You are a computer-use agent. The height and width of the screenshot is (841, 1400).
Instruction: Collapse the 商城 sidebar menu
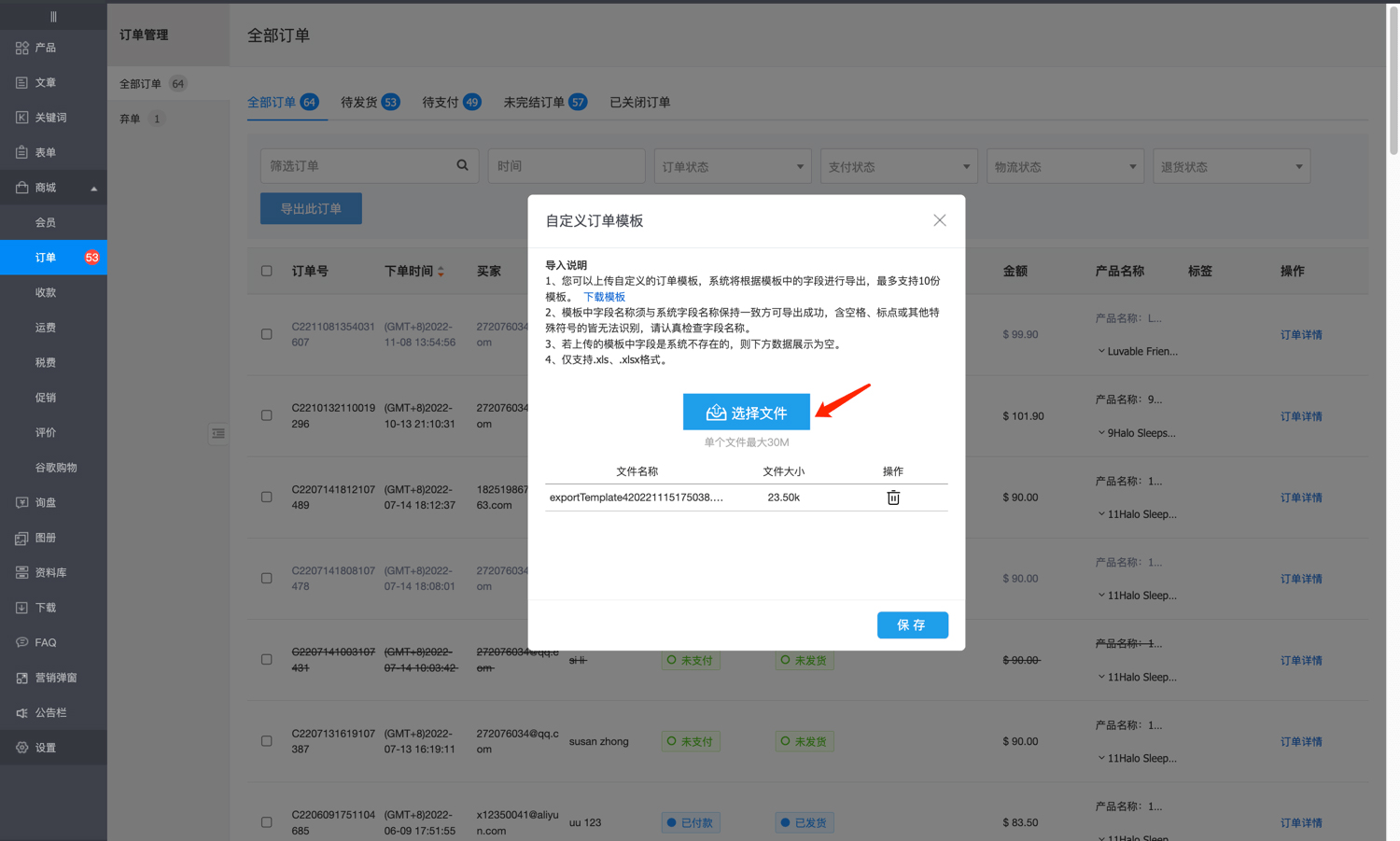[x=93, y=189]
